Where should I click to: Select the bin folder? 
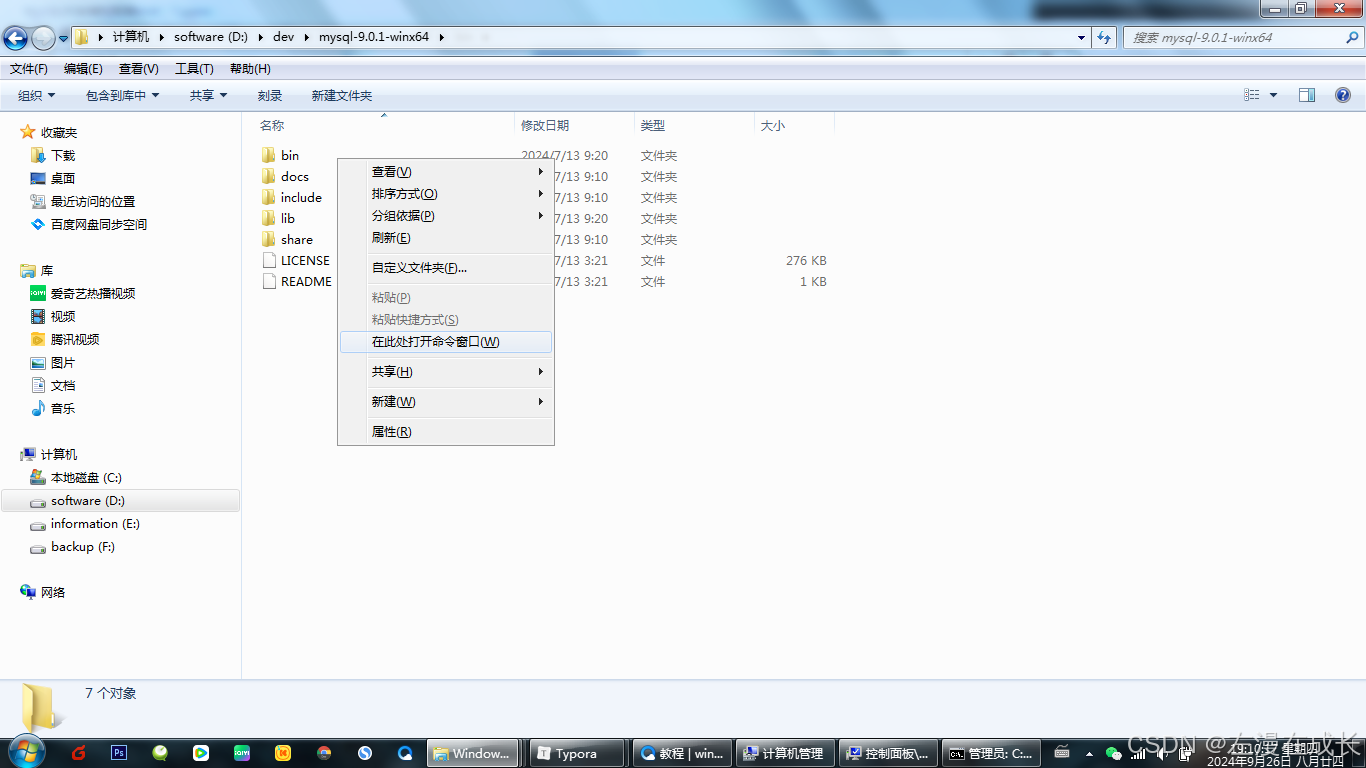[x=291, y=155]
